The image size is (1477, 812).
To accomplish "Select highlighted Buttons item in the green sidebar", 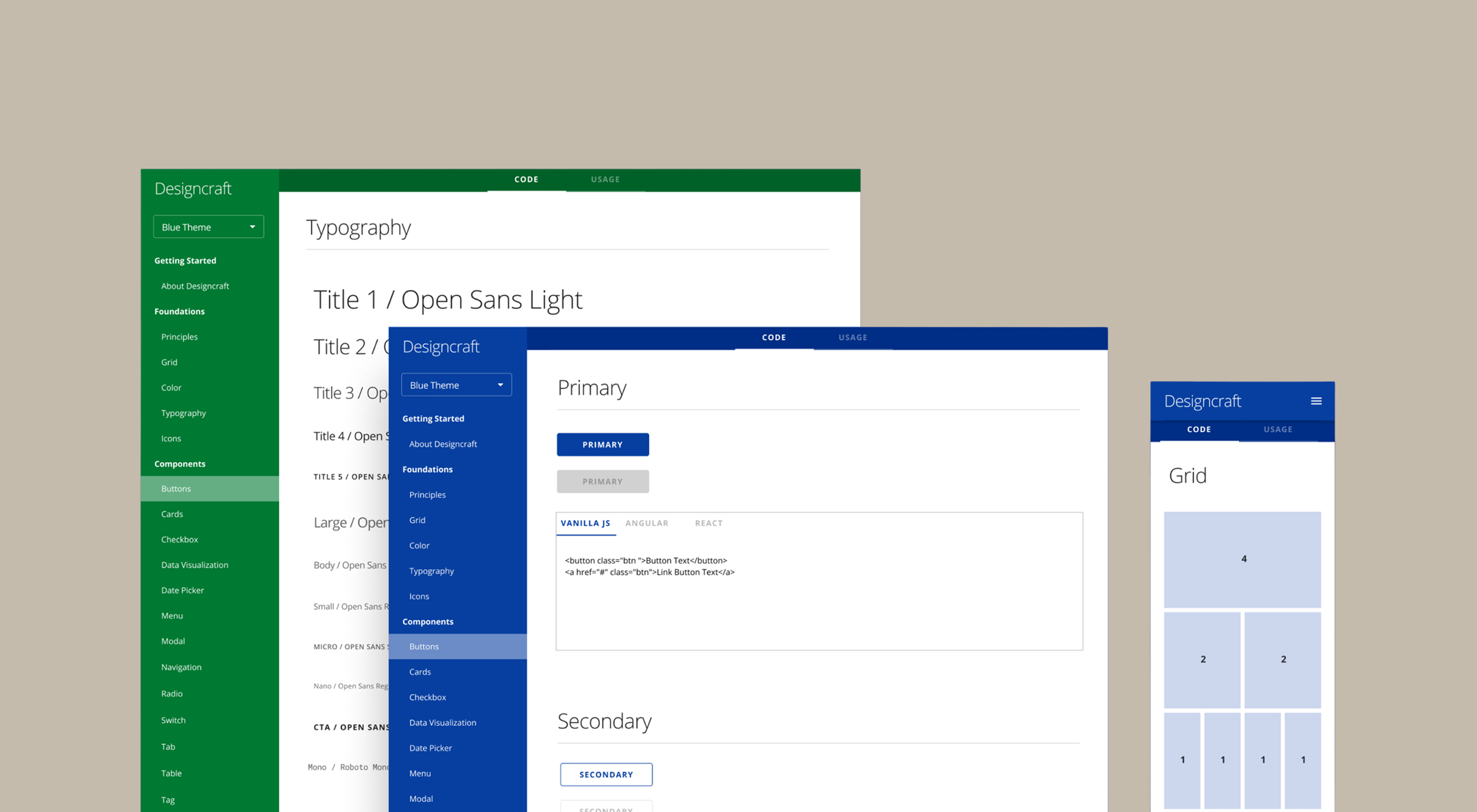I will (210, 489).
